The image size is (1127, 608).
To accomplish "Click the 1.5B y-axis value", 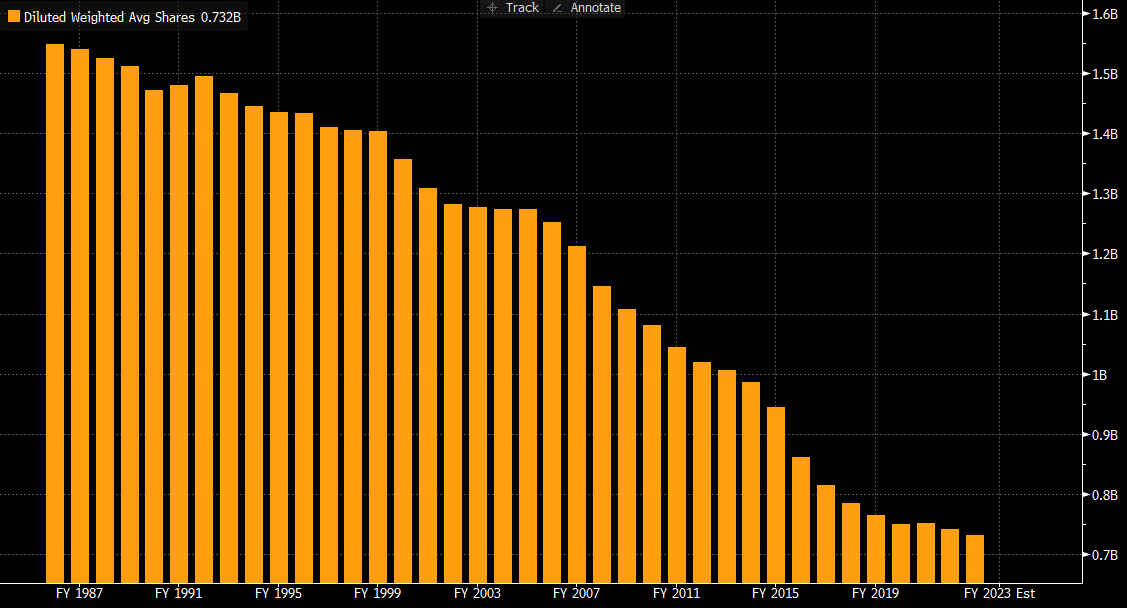I will pos(1105,74).
